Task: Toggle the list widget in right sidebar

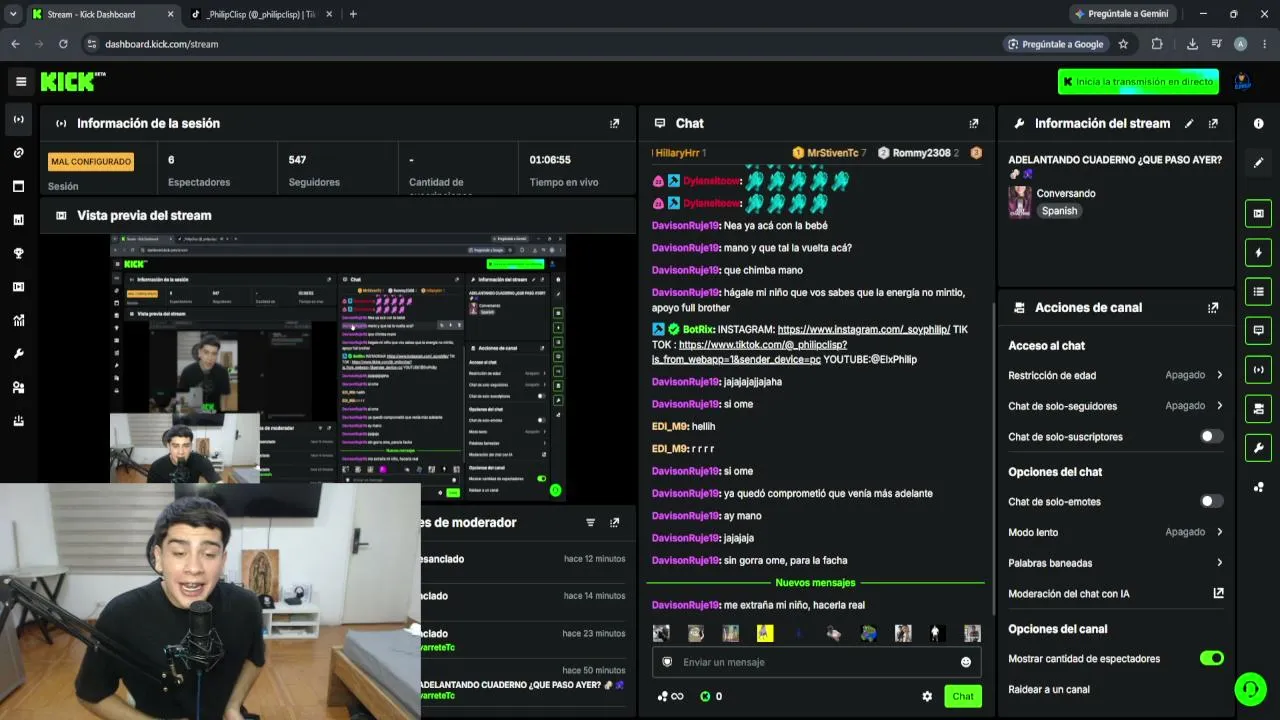Action: click(1258, 291)
